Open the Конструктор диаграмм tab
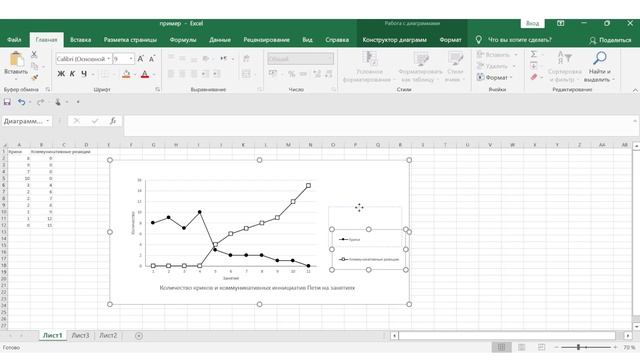640x360 pixels. point(394,40)
